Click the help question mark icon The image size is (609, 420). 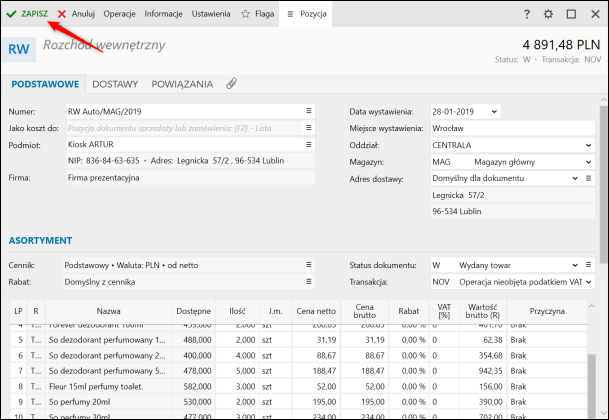click(x=527, y=15)
